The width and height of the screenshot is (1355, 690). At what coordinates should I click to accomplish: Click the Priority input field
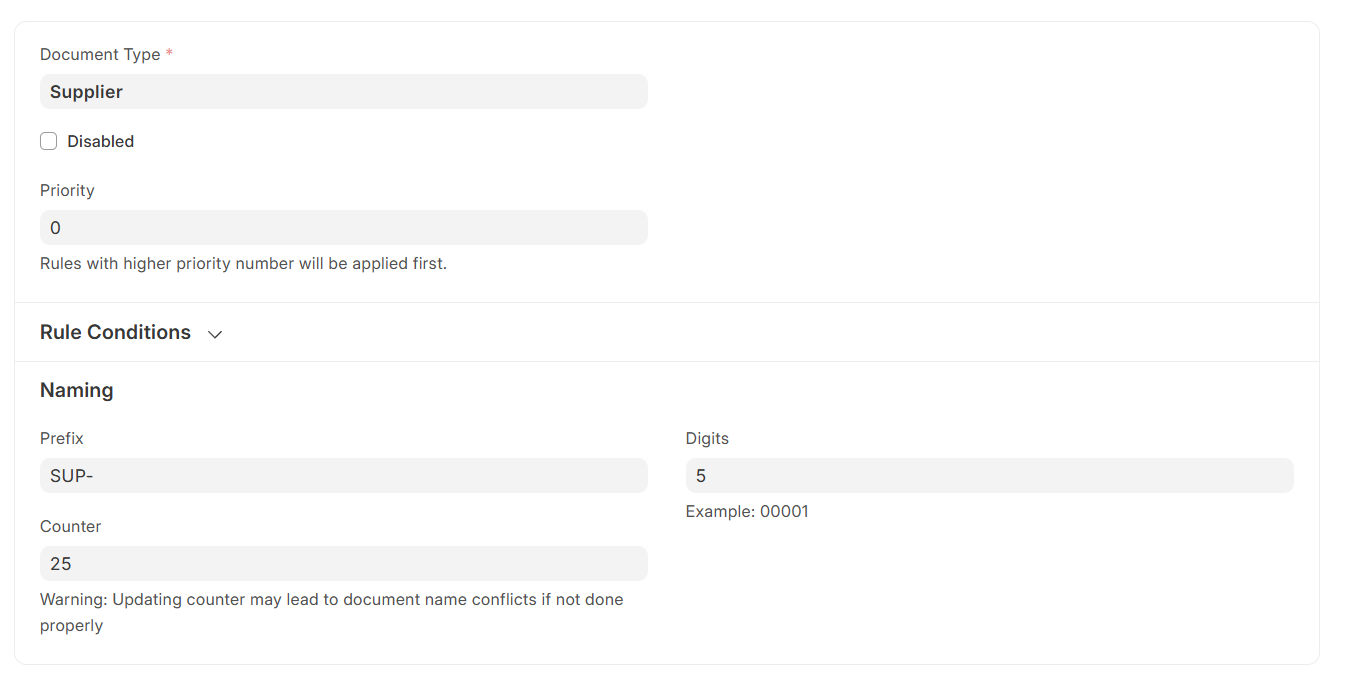point(343,228)
